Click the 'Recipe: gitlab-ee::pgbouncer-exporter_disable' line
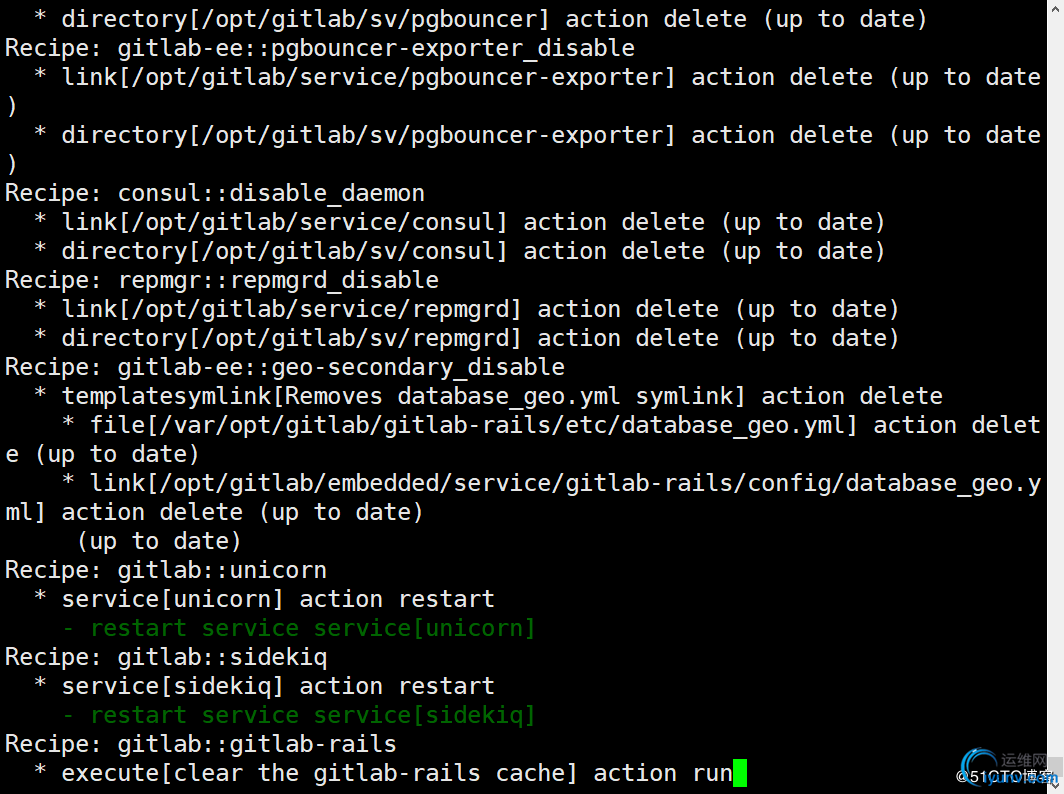The image size is (1064, 794). 320,48
